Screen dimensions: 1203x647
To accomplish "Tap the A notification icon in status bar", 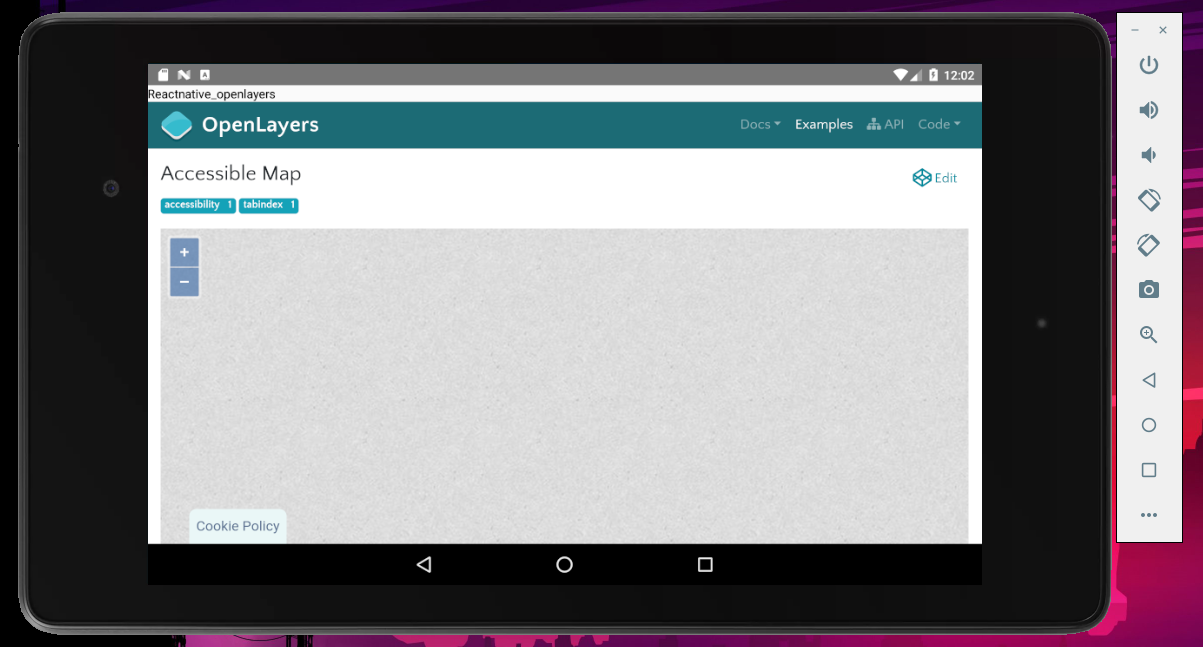I will click(x=205, y=75).
